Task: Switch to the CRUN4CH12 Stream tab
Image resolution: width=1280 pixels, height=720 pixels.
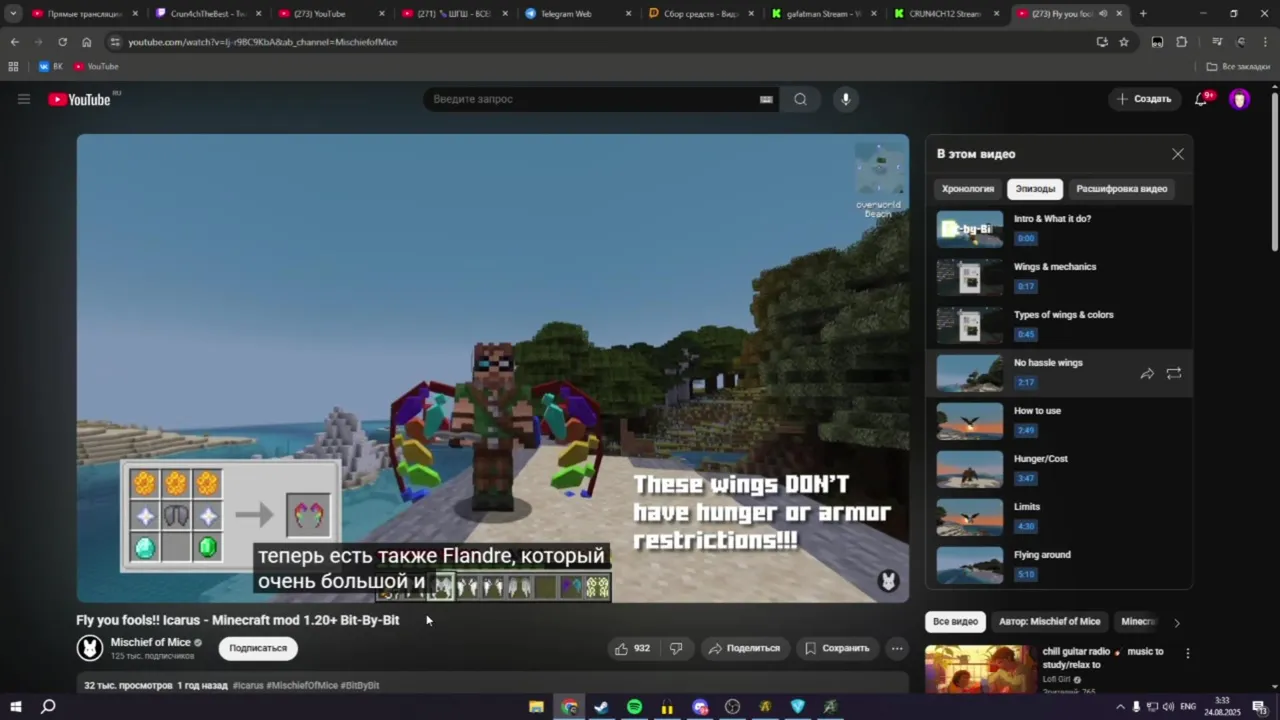Action: click(x=946, y=14)
